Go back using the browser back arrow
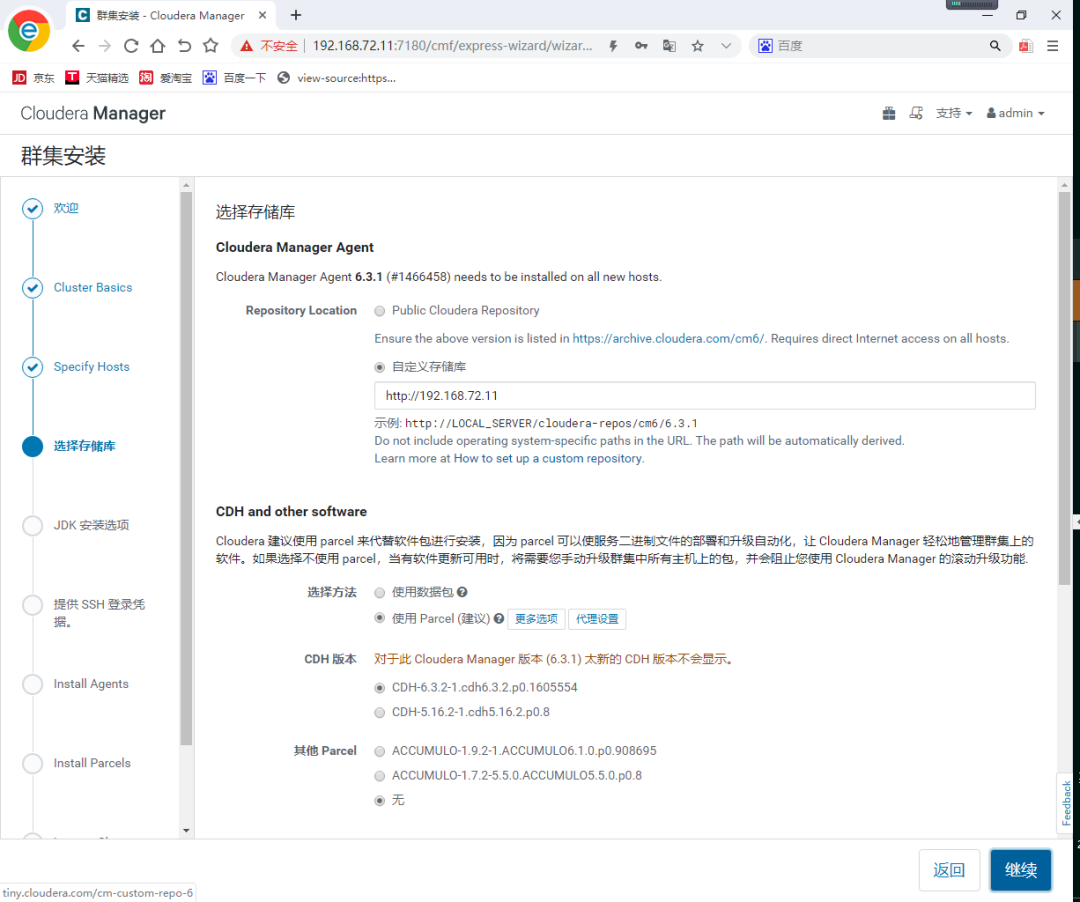This screenshot has height=902, width=1080. 79,46
